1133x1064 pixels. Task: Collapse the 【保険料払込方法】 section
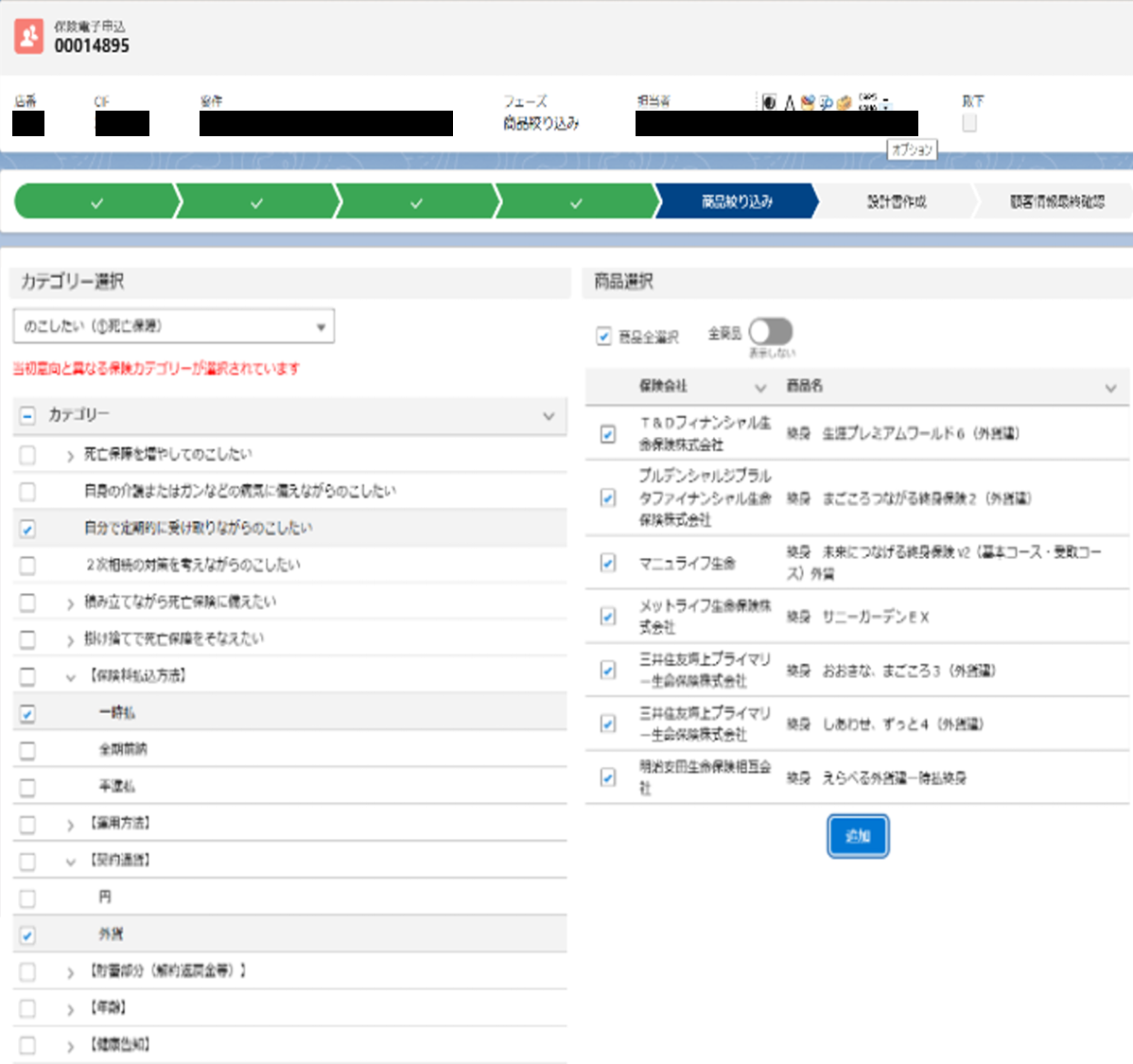click(70, 677)
